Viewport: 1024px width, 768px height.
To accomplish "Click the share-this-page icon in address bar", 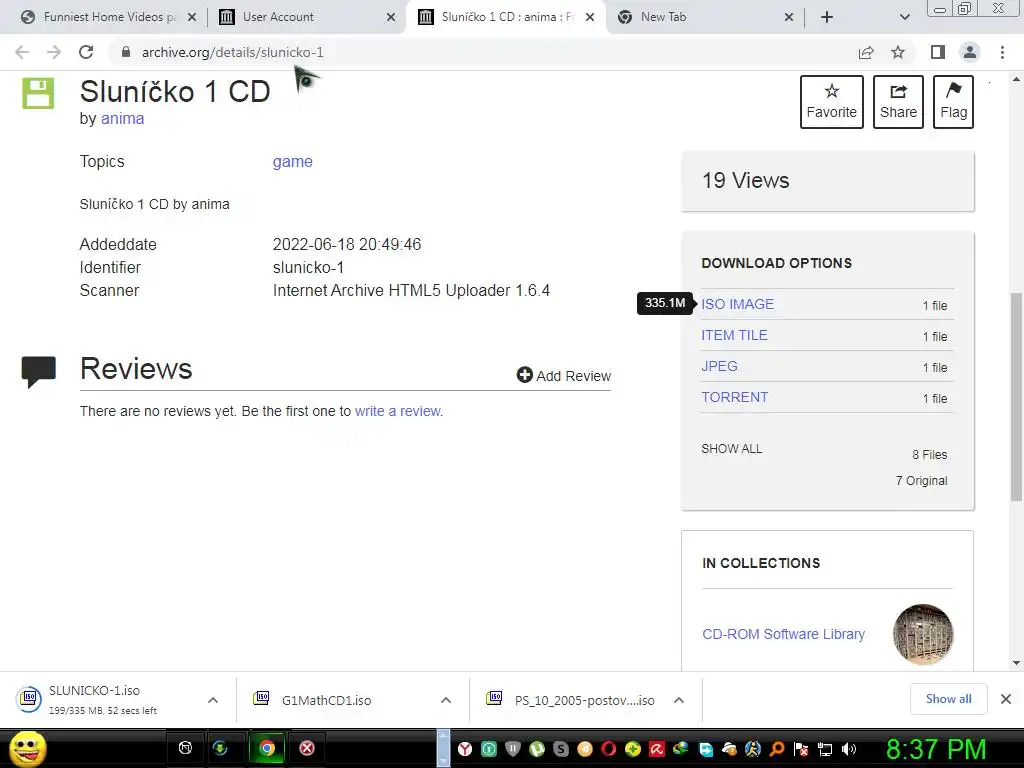I will click(866, 52).
